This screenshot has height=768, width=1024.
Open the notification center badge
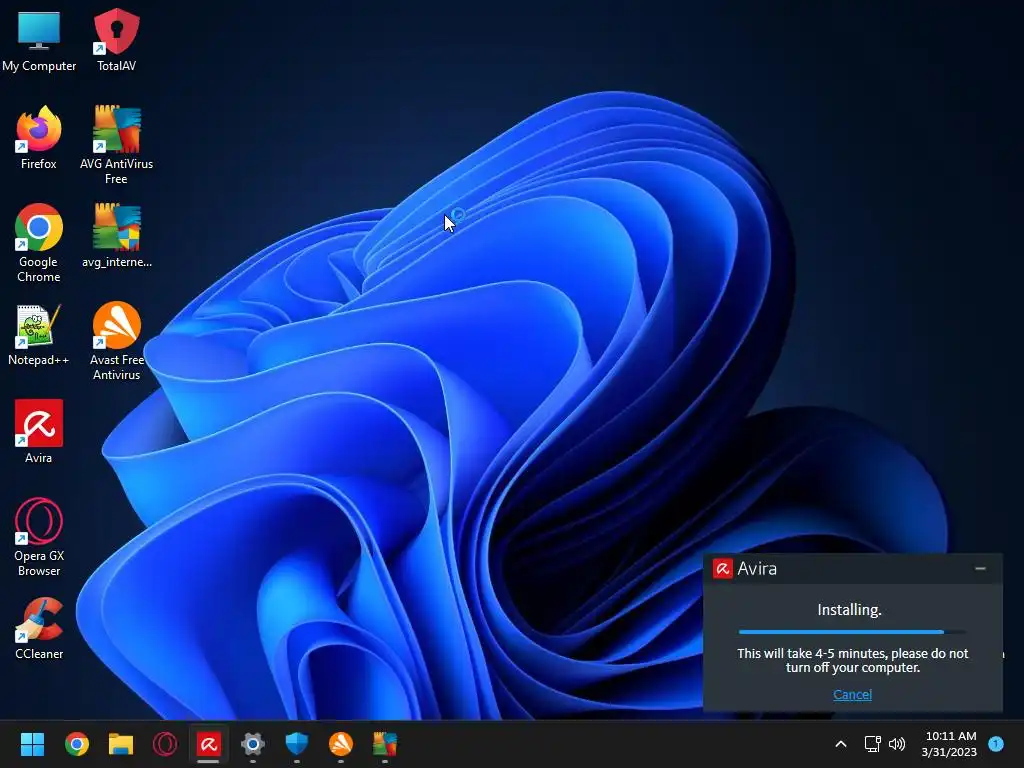point(995,743)
